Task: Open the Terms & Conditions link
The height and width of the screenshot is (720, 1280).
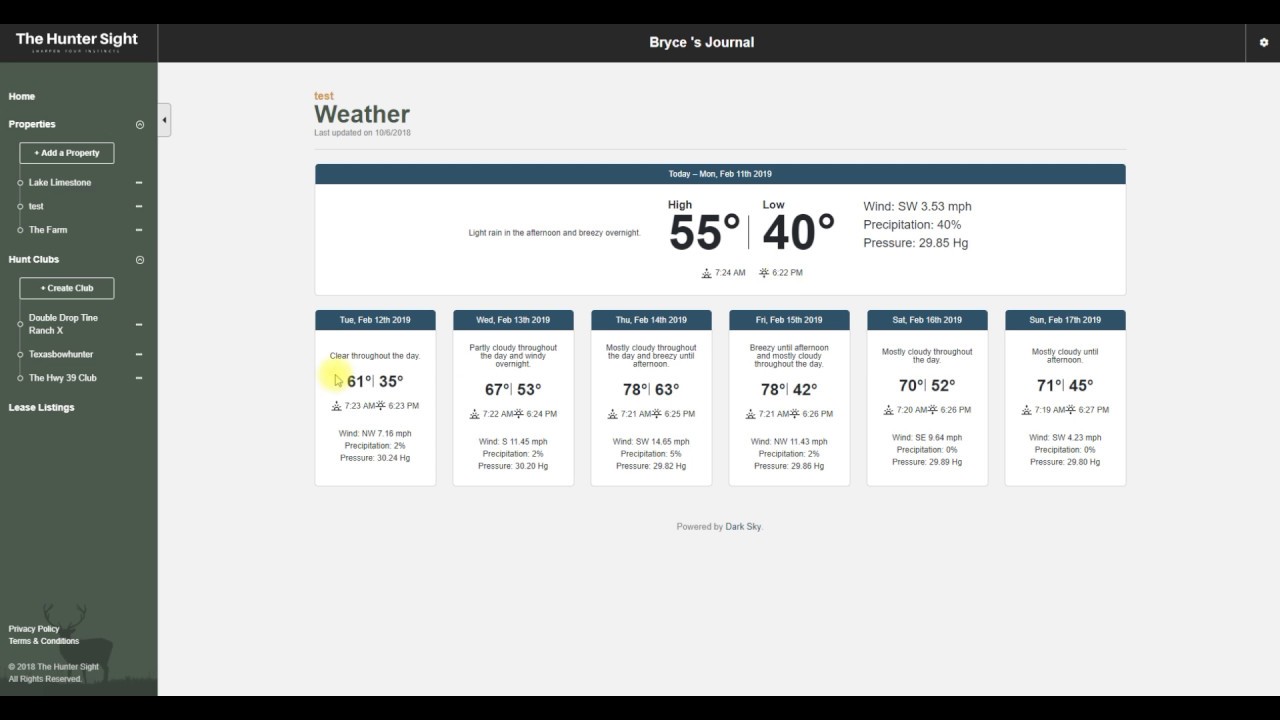Action: [x=44, y=641]
